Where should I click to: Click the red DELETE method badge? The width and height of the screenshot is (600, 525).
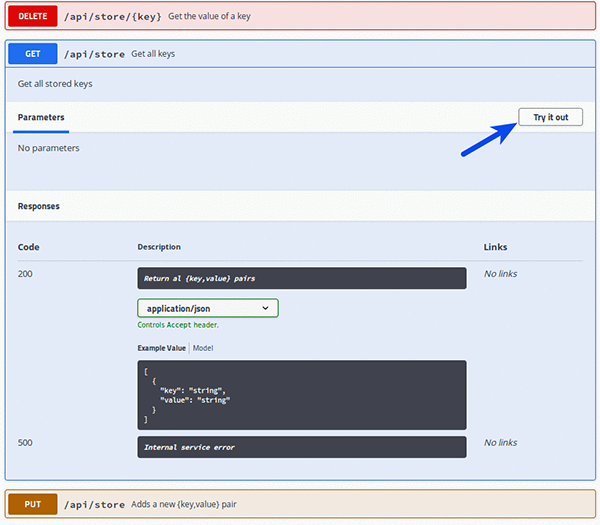coord(33,16)
